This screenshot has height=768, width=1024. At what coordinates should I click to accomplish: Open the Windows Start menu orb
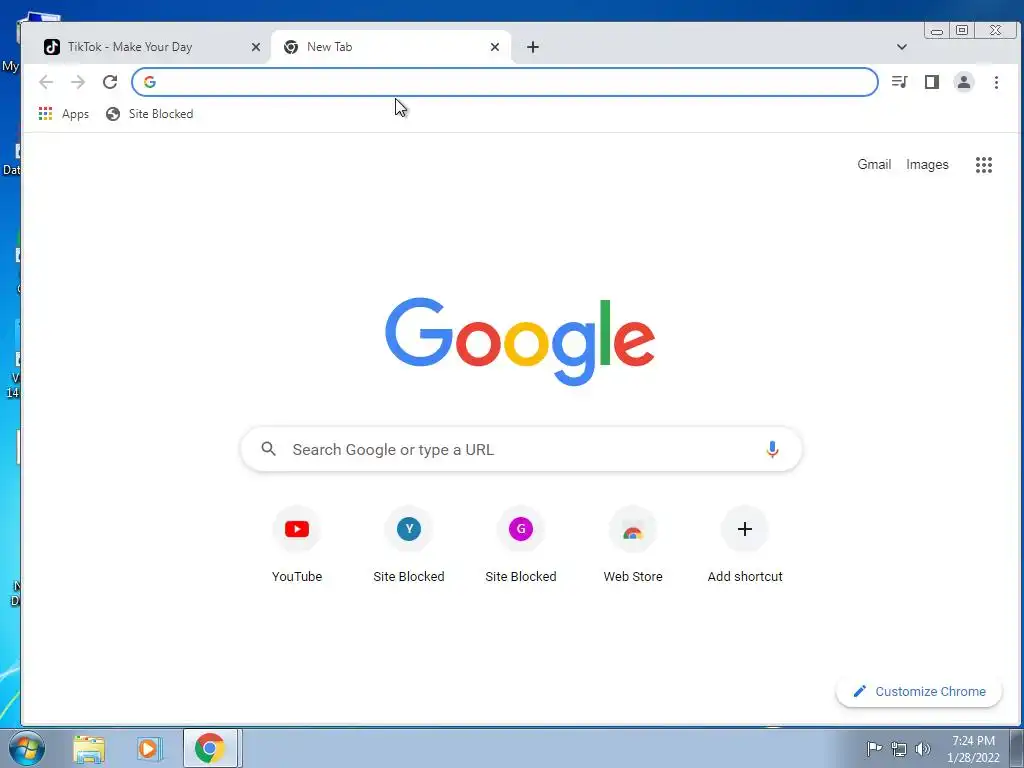click(26, 748)
